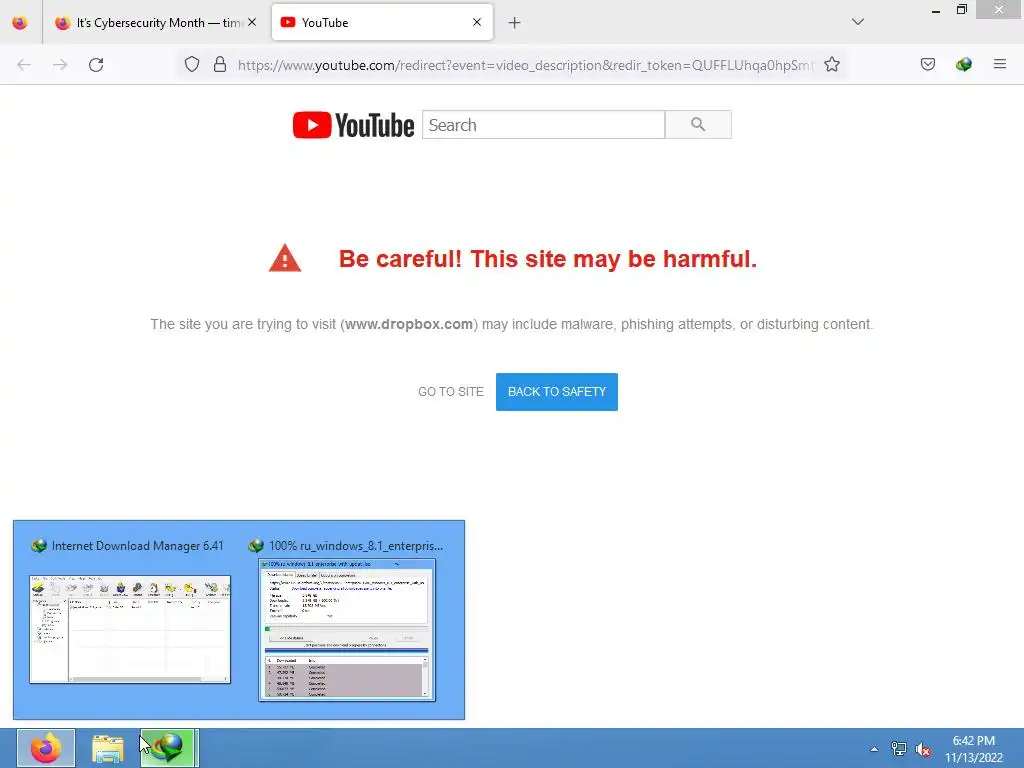Open a new tab with plus button
The width and height of the screenshot is (1024, 768).
click(515, 23)
